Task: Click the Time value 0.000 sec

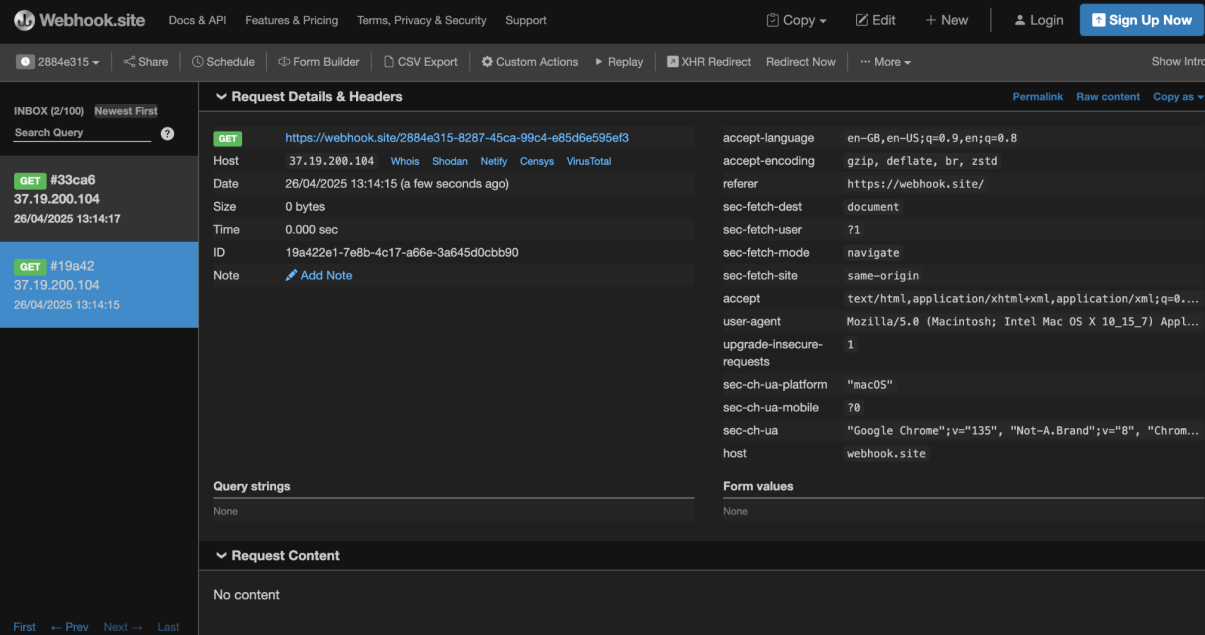Action: point(312,230)
